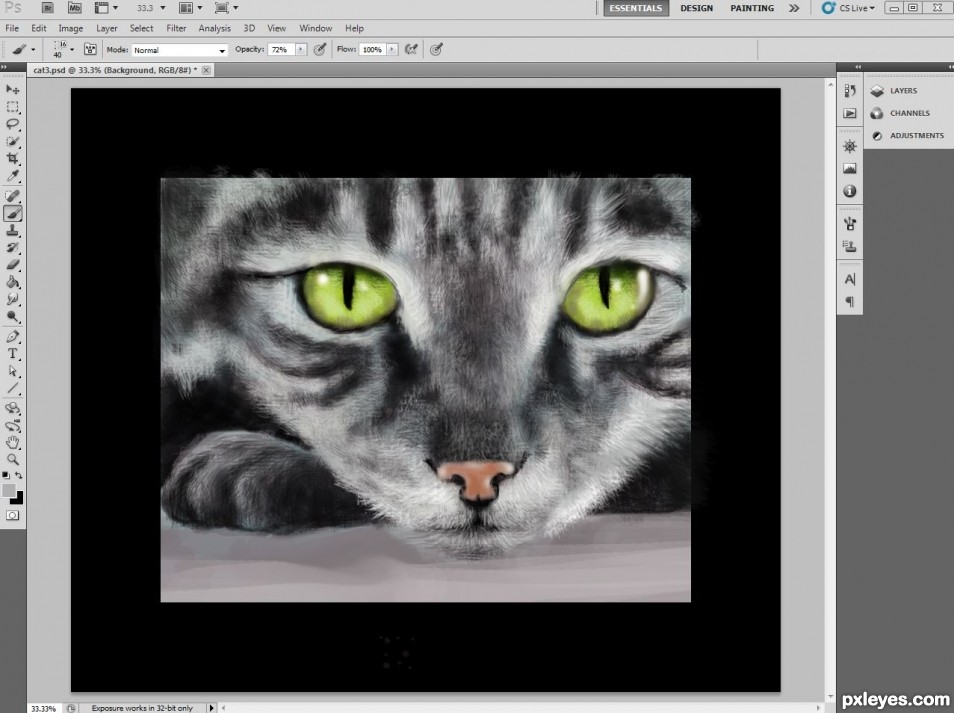Select the Line tool
This screenshot has height=713, width=954.
(x=13, y=388)
